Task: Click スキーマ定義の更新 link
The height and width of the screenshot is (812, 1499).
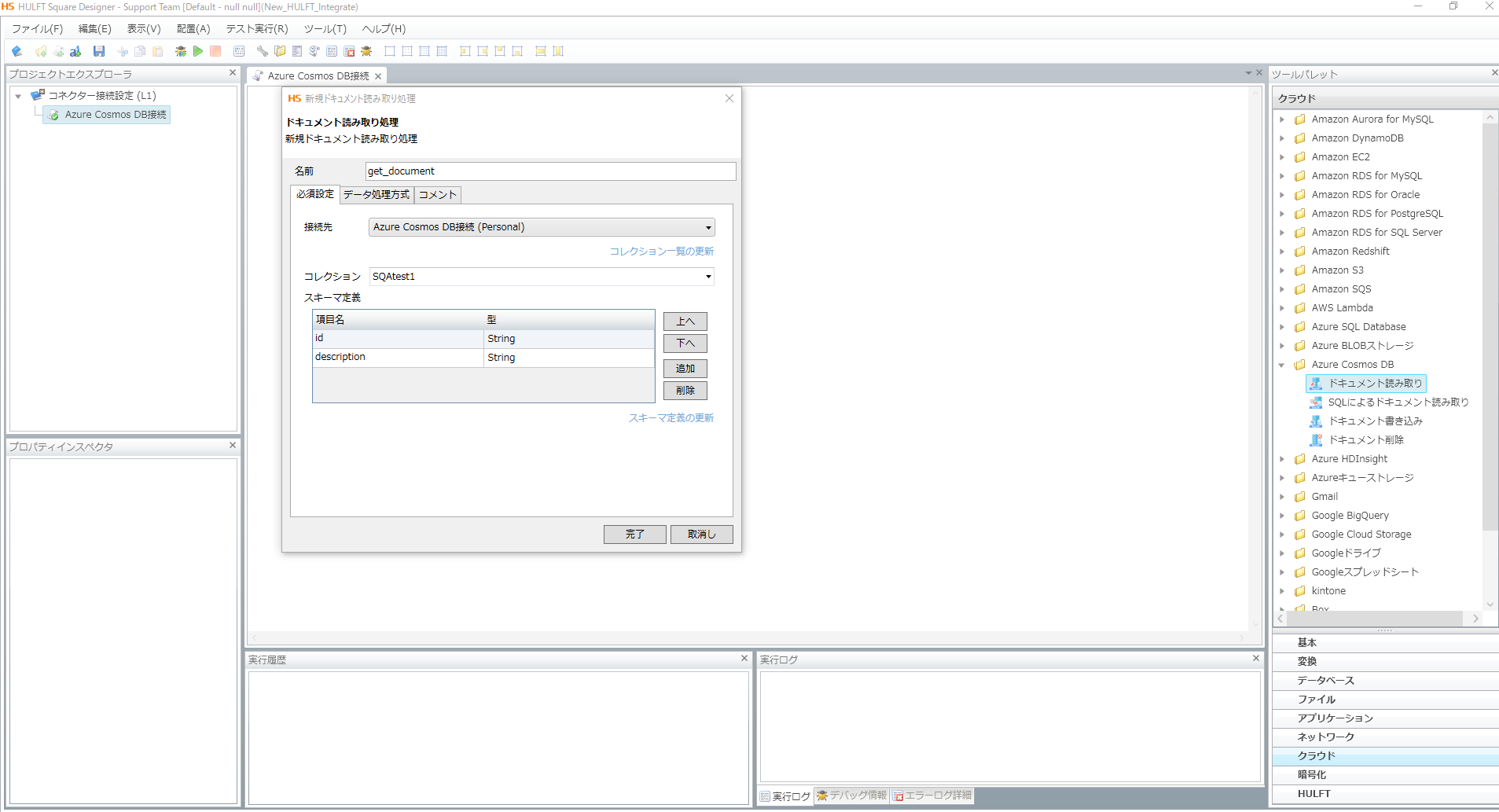Action: pos(671,418)
